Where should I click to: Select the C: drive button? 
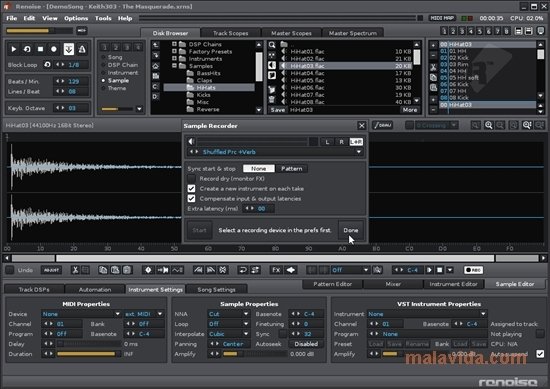pos(156,86)
